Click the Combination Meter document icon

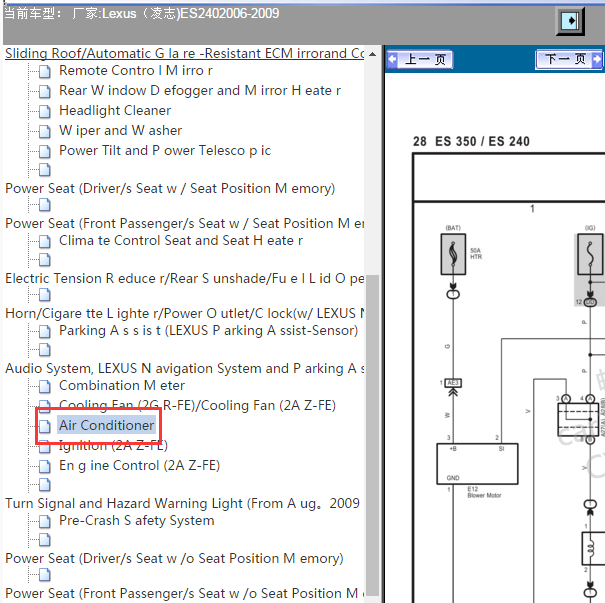click(45, 386)
